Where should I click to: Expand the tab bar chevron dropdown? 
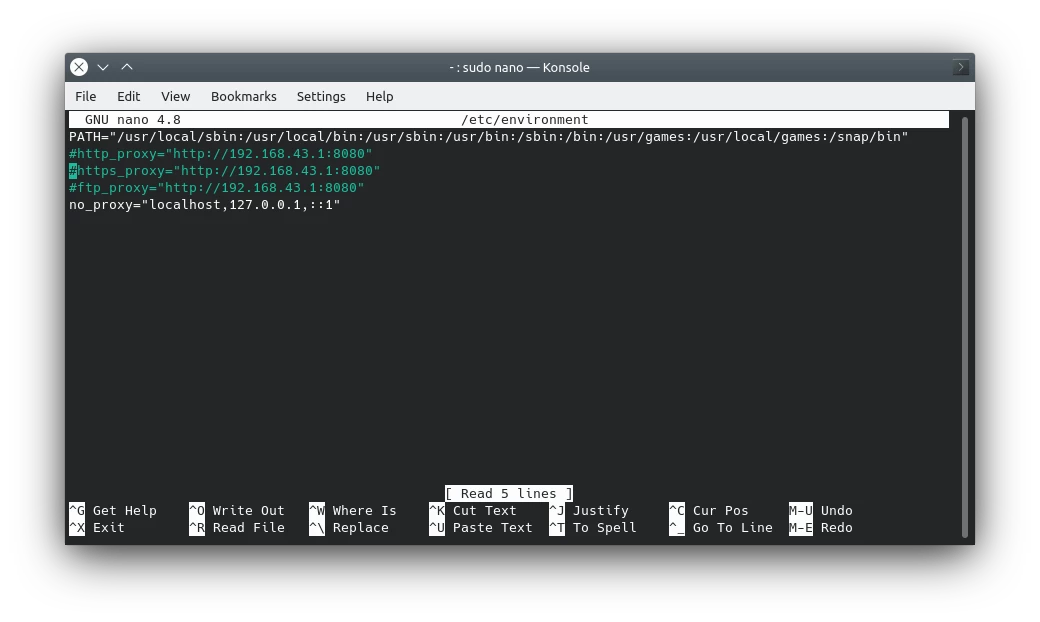(x=103, y=66)
